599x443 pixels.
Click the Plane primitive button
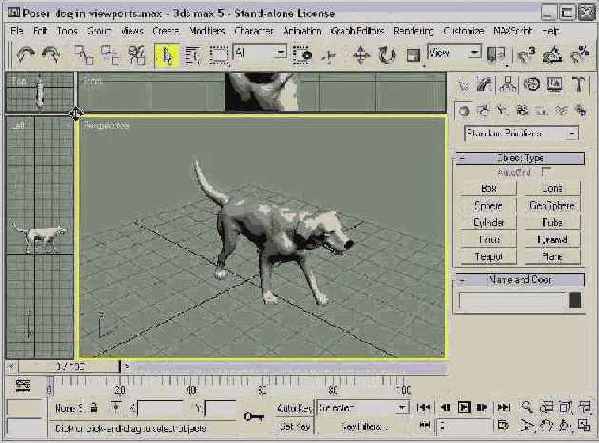(552, 256)
